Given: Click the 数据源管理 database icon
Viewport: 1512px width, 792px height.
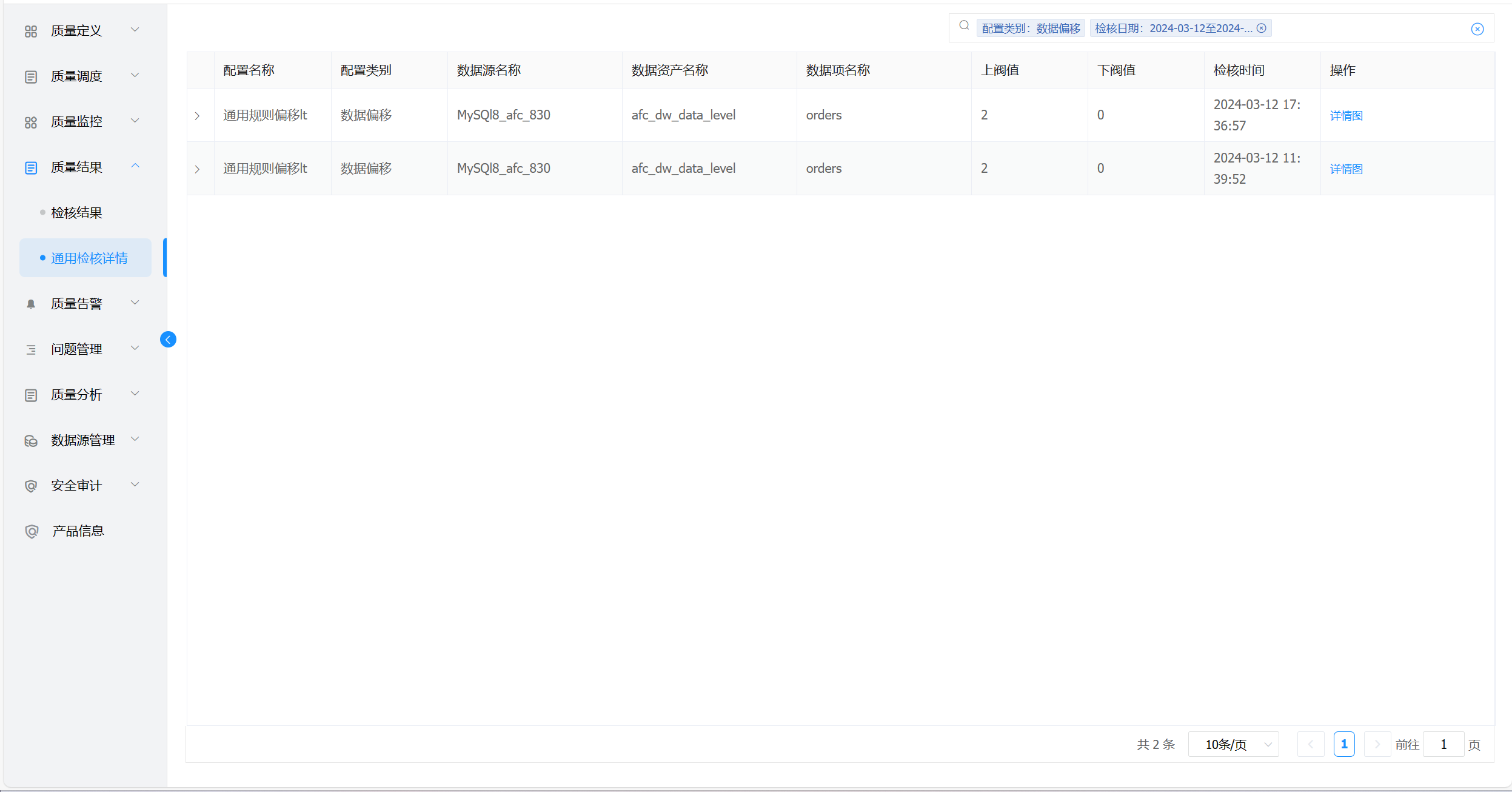Looking at the screenshot, I should coord(31,441).
